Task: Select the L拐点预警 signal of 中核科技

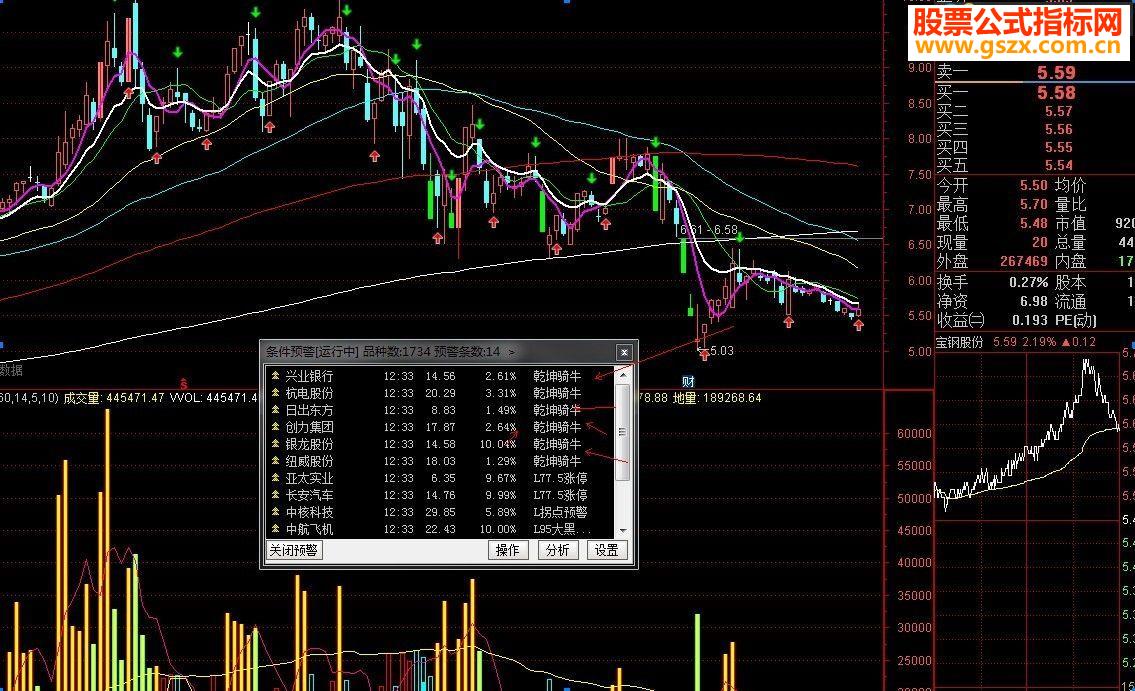Action: click(560, 512)
